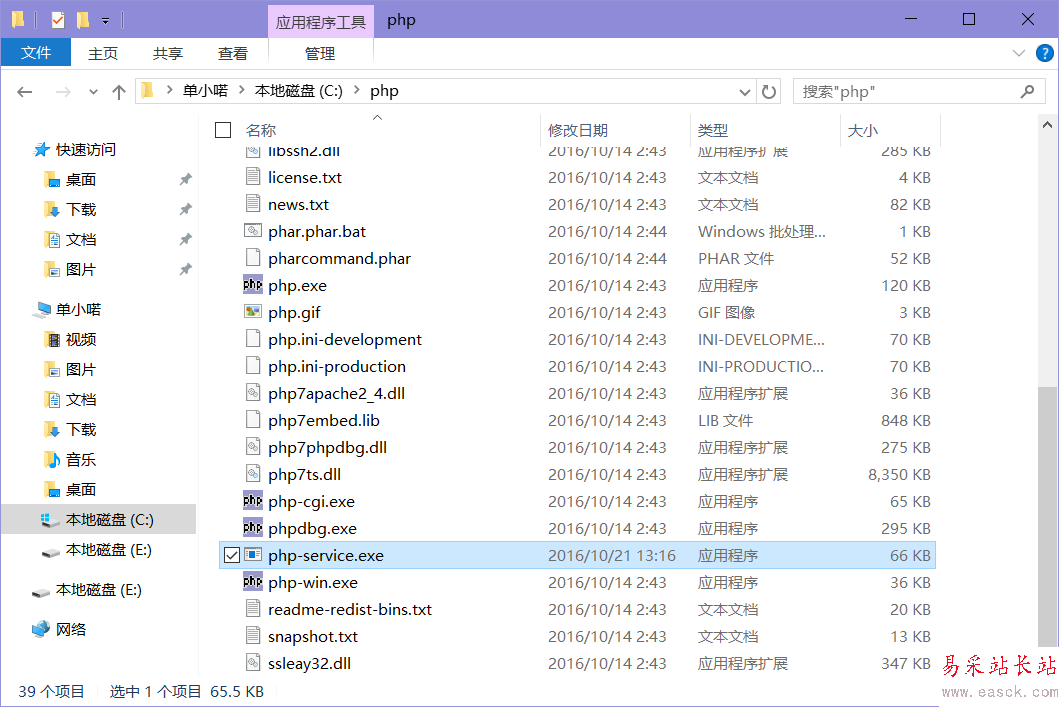Click properties icon in quick access toolbar
The image size is (1059, 707).
[x=58, y=20]
